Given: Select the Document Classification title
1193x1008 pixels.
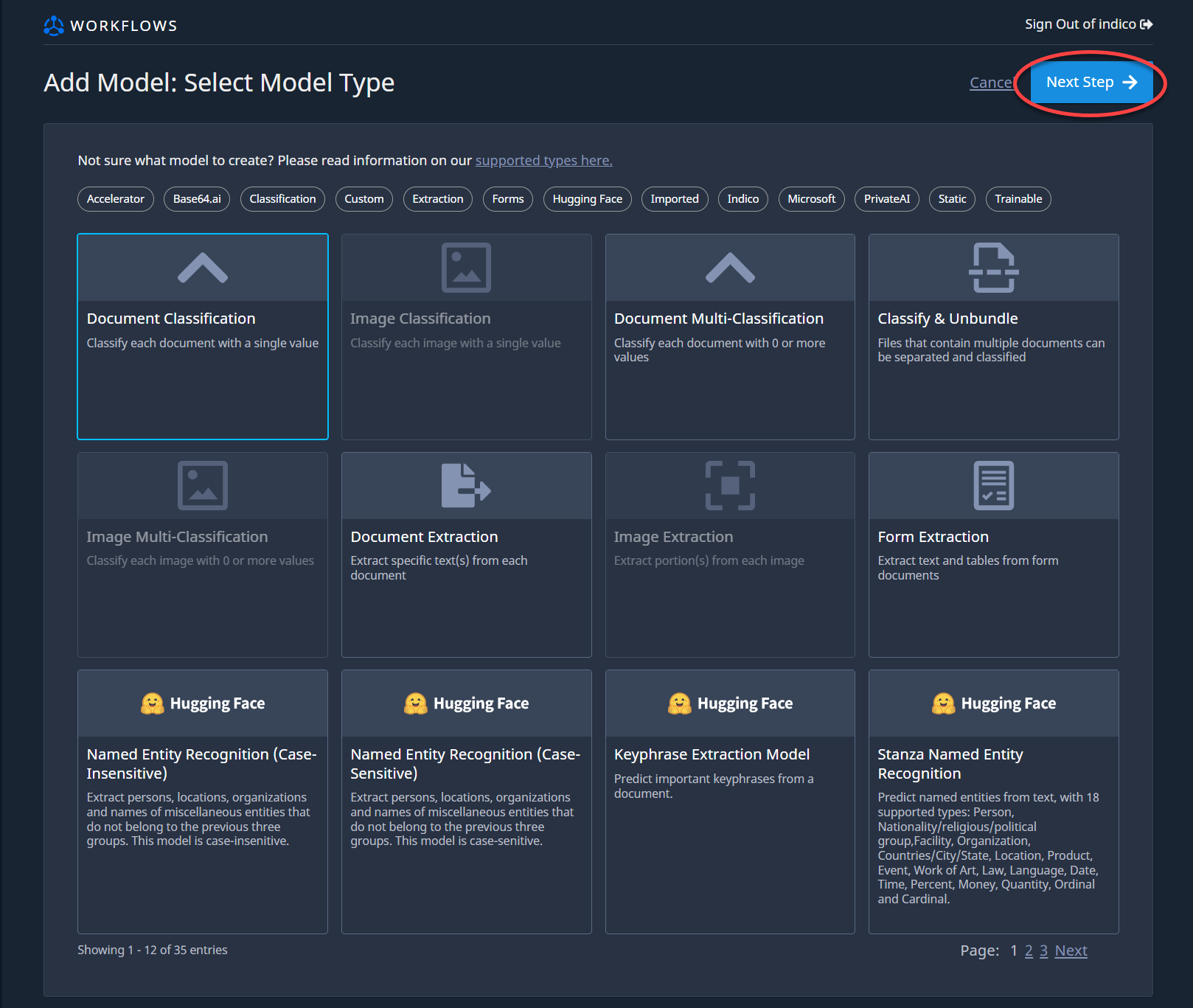Looking at the screenshot, I should pos(171,319).
